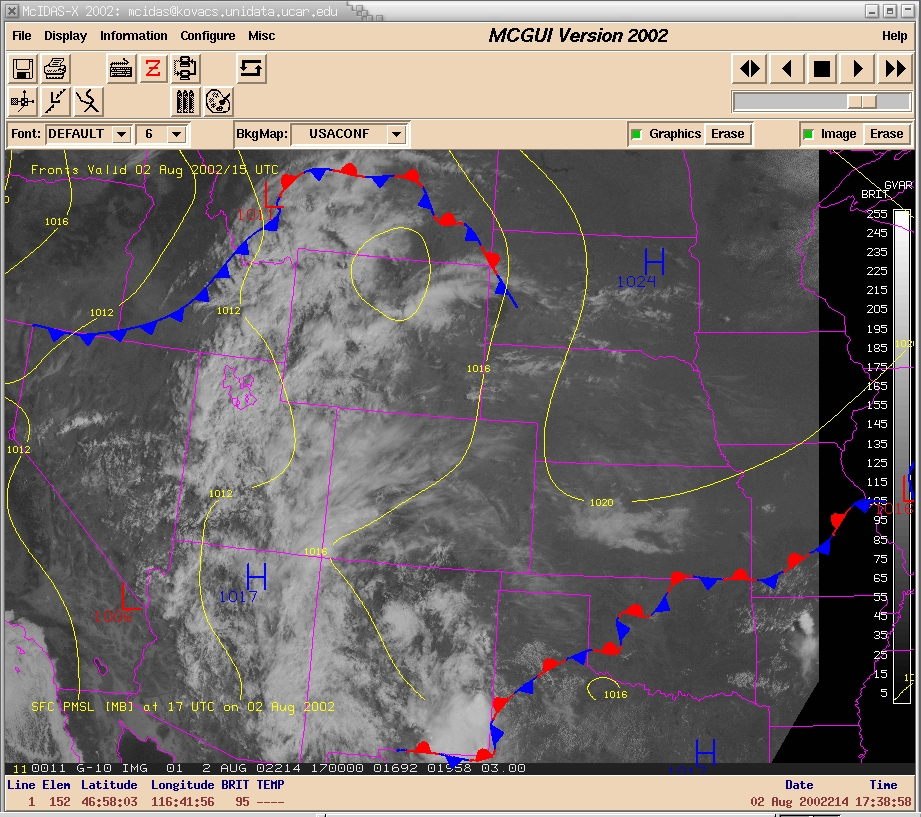This screenshot has width=921, height=817.
Task: Click the frame copy icon beside Z
Action: coord(185,69)
